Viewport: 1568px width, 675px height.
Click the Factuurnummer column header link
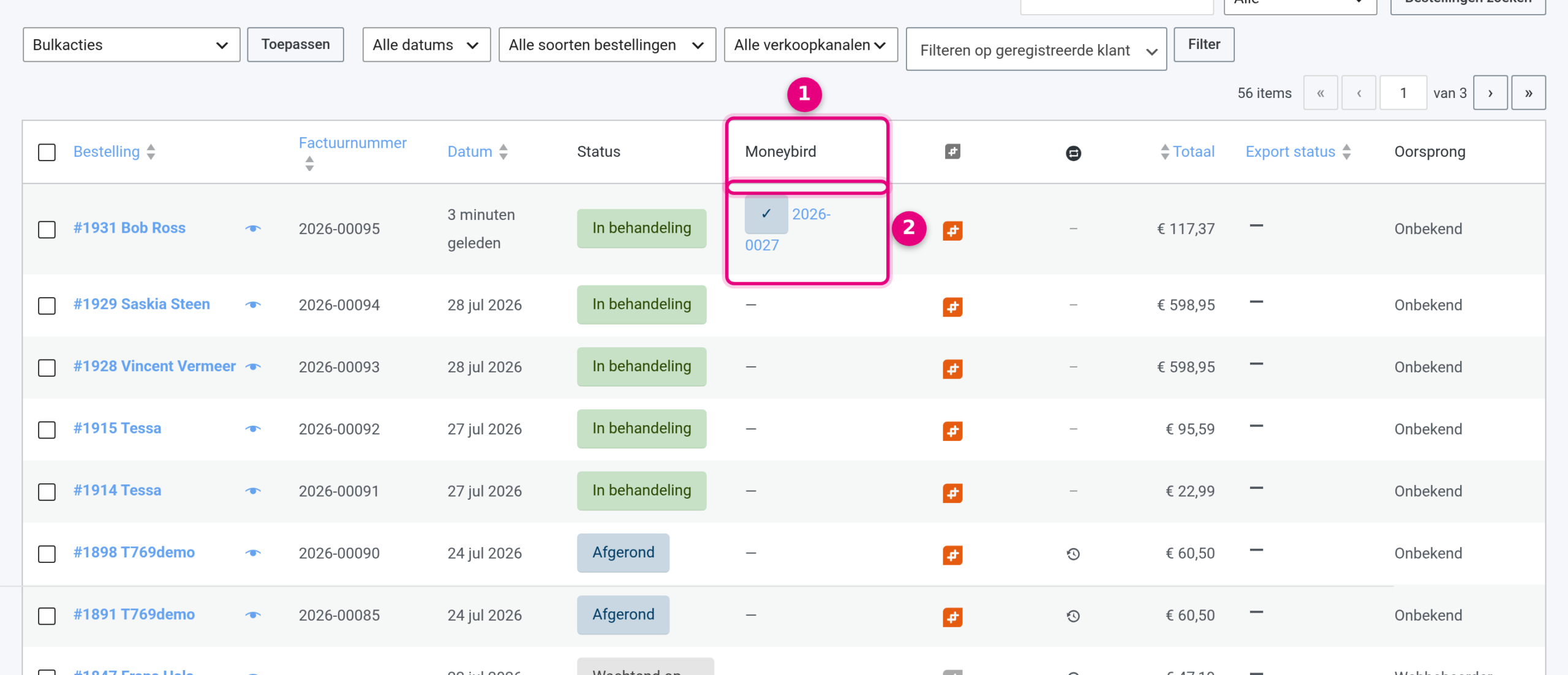(x=353, y=143)
